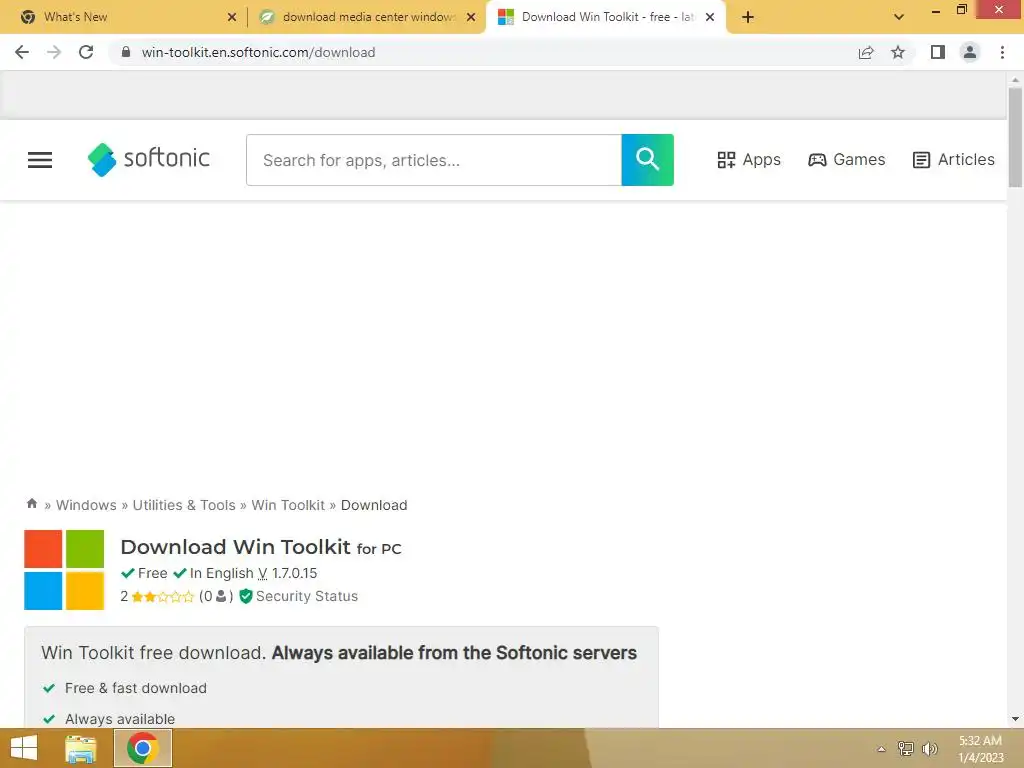Screen dimensions: 1024x768
Task: Click the Win Toolkit app logo
Action: [x=64, y=570]
